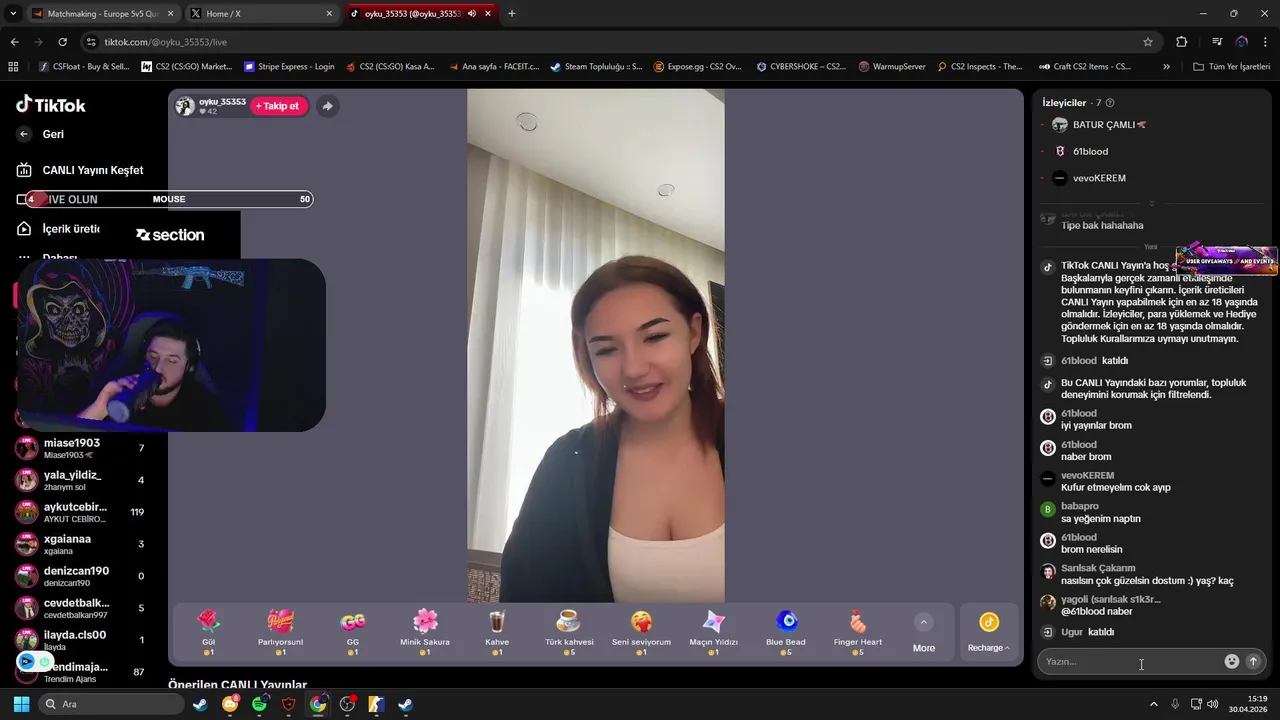
Task: Open denizcan190 live stream
Action: coord(80,576)
